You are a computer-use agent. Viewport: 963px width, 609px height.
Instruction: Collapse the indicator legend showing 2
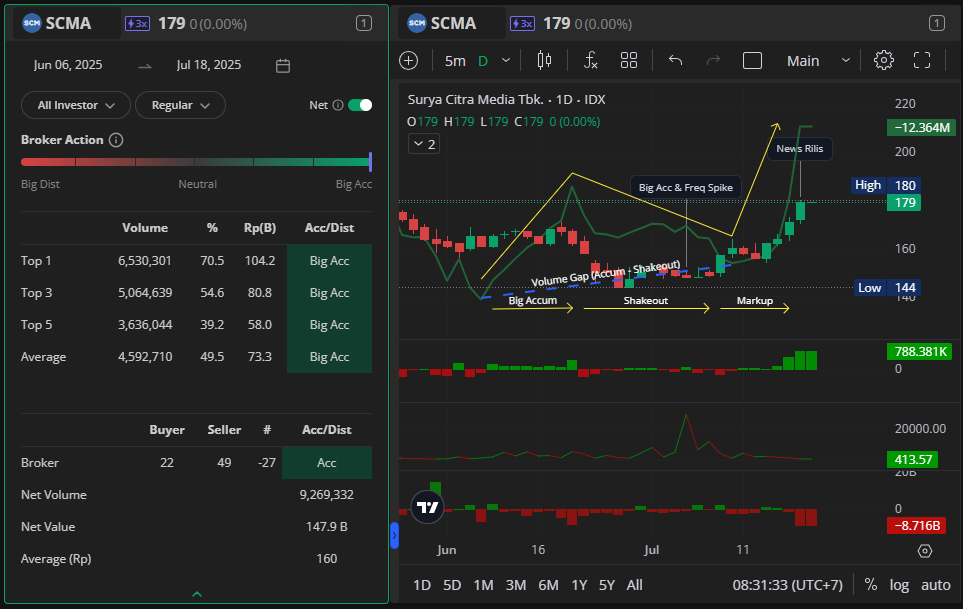(424, 144)
